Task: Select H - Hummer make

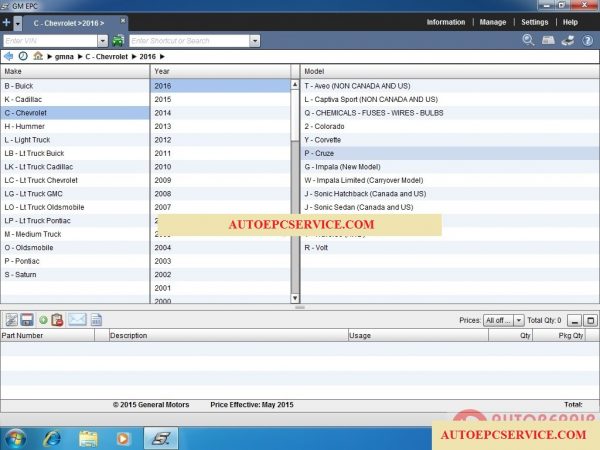Action: point(75,126)
